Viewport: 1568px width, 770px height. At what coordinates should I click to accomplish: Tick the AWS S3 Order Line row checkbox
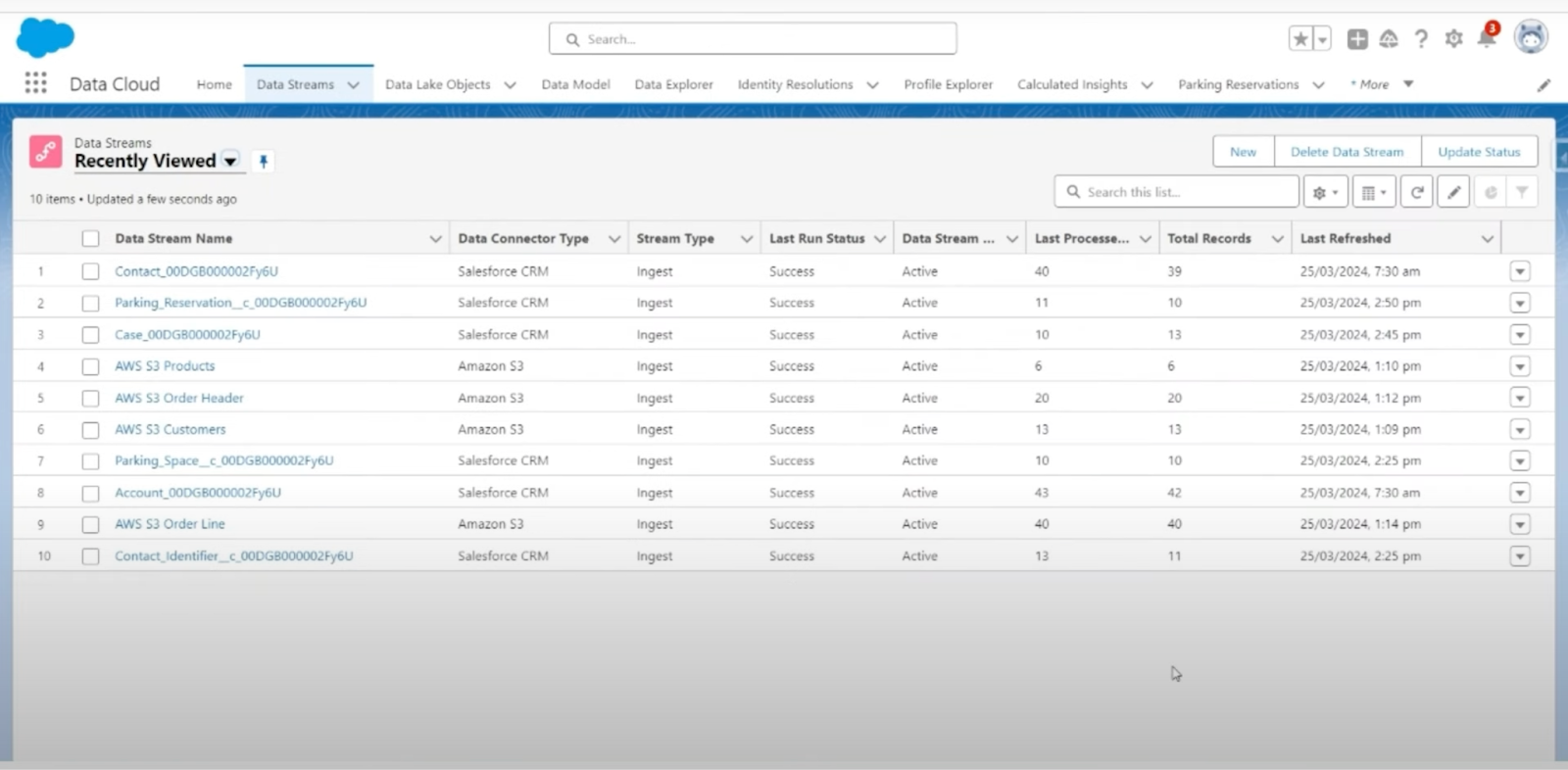pyautogui.click(x=90, y=524)
